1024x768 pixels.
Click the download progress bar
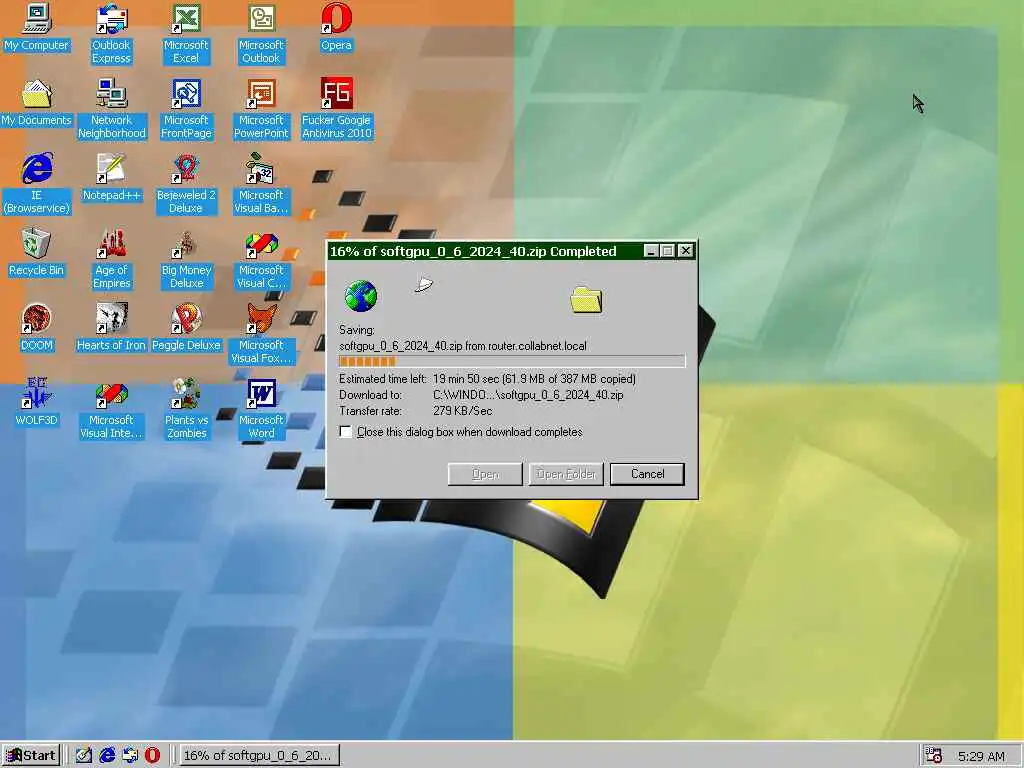512,361
